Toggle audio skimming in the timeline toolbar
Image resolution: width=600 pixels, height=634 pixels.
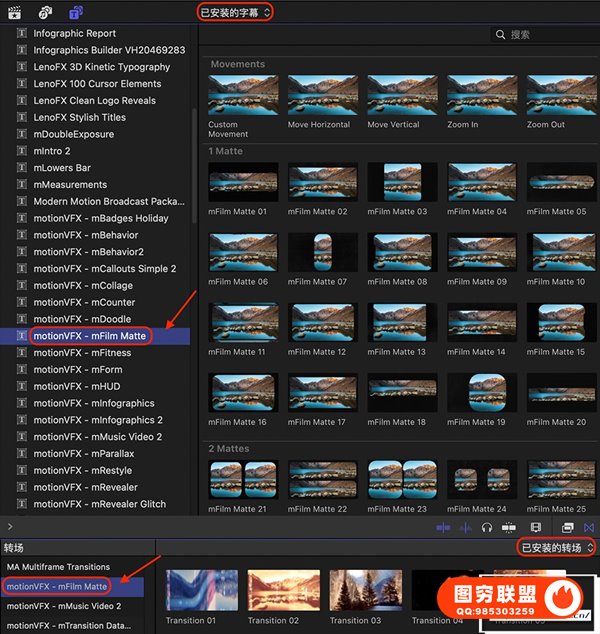[464, 527]
